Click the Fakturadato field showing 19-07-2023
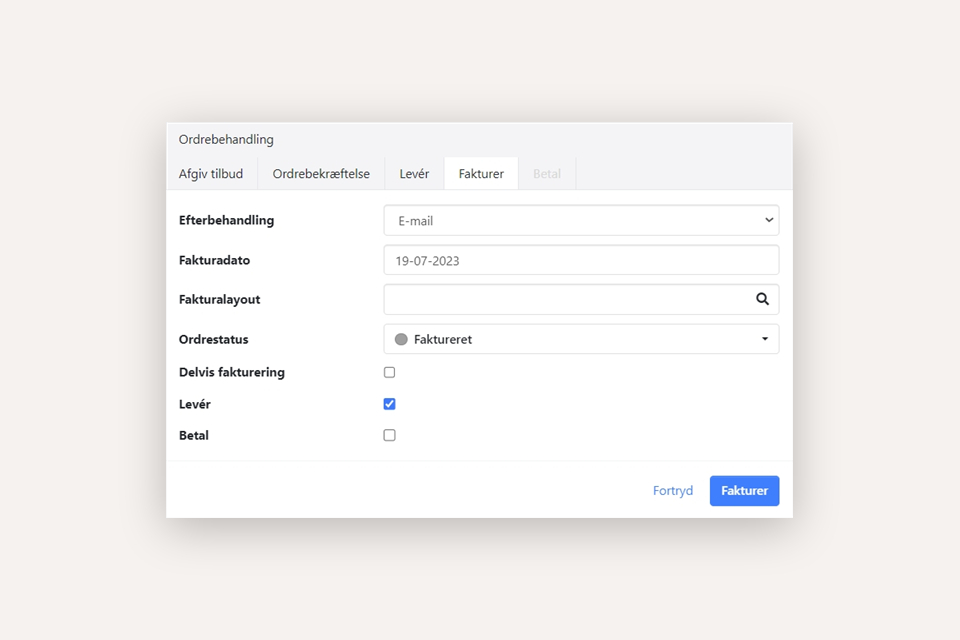Viewport: 960px width, 640px height. pyautogui.click(x=580, y=260)
